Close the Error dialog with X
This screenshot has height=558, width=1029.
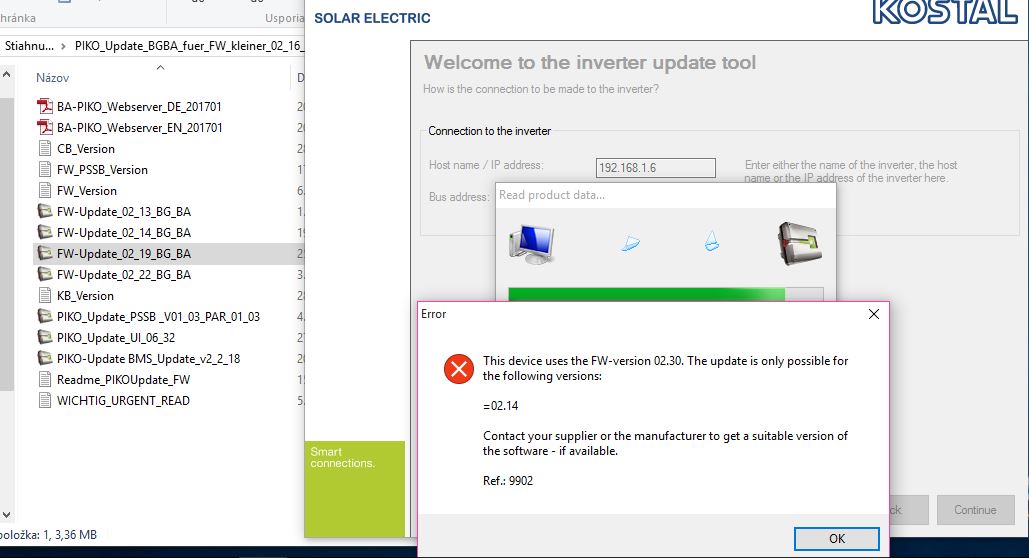[x=873, y=314]
